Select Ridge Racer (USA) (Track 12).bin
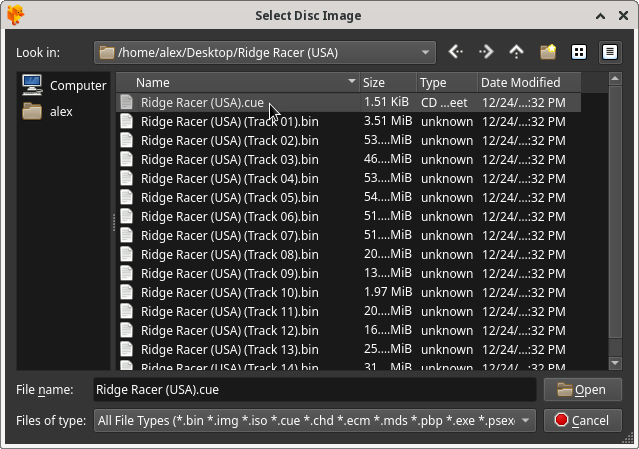Screen dimensions: 639x449 230,330
